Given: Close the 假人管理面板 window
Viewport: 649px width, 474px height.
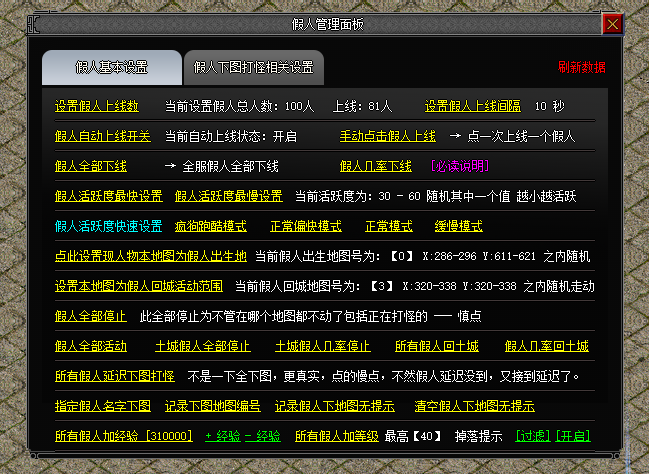Looking at the screenshot, I should 613,24.
